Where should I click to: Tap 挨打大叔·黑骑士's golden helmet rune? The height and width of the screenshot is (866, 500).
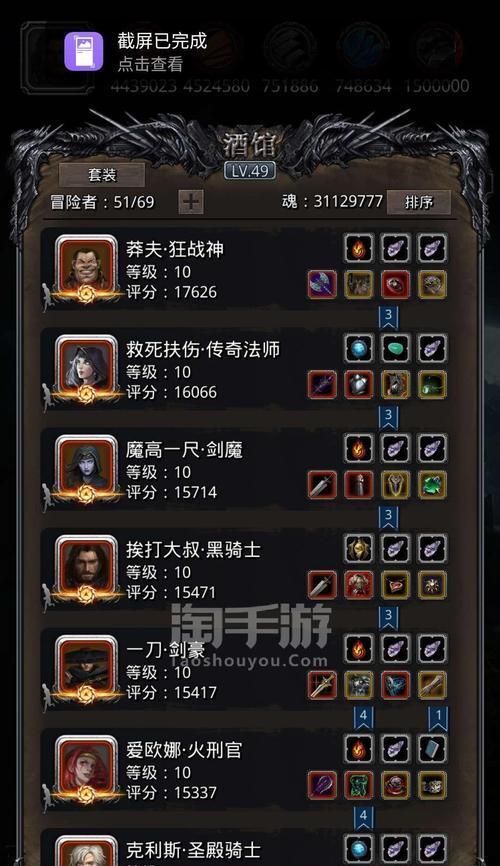359,548
